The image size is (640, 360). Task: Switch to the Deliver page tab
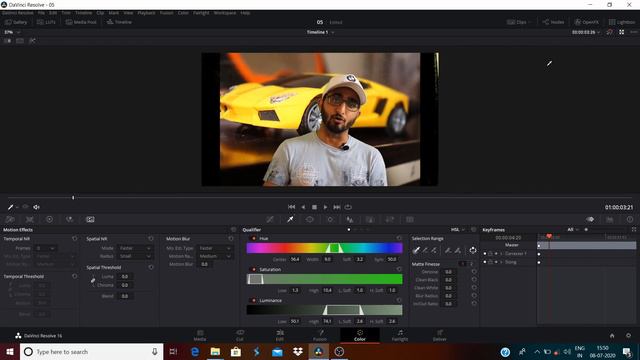(440, 336)
